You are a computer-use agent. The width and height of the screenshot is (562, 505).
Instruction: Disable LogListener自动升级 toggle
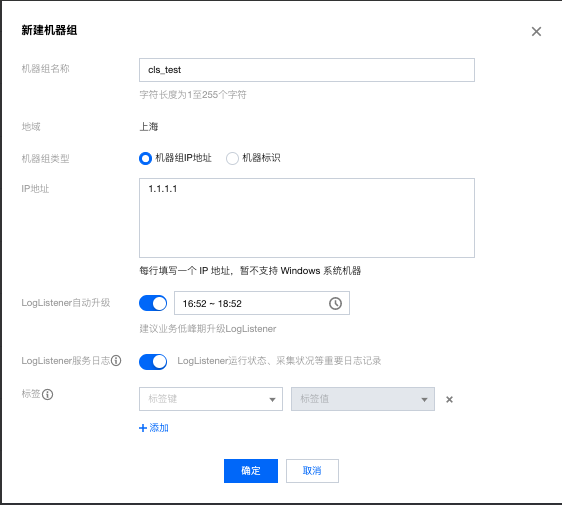pyautogui.click(x=153, y=303)
